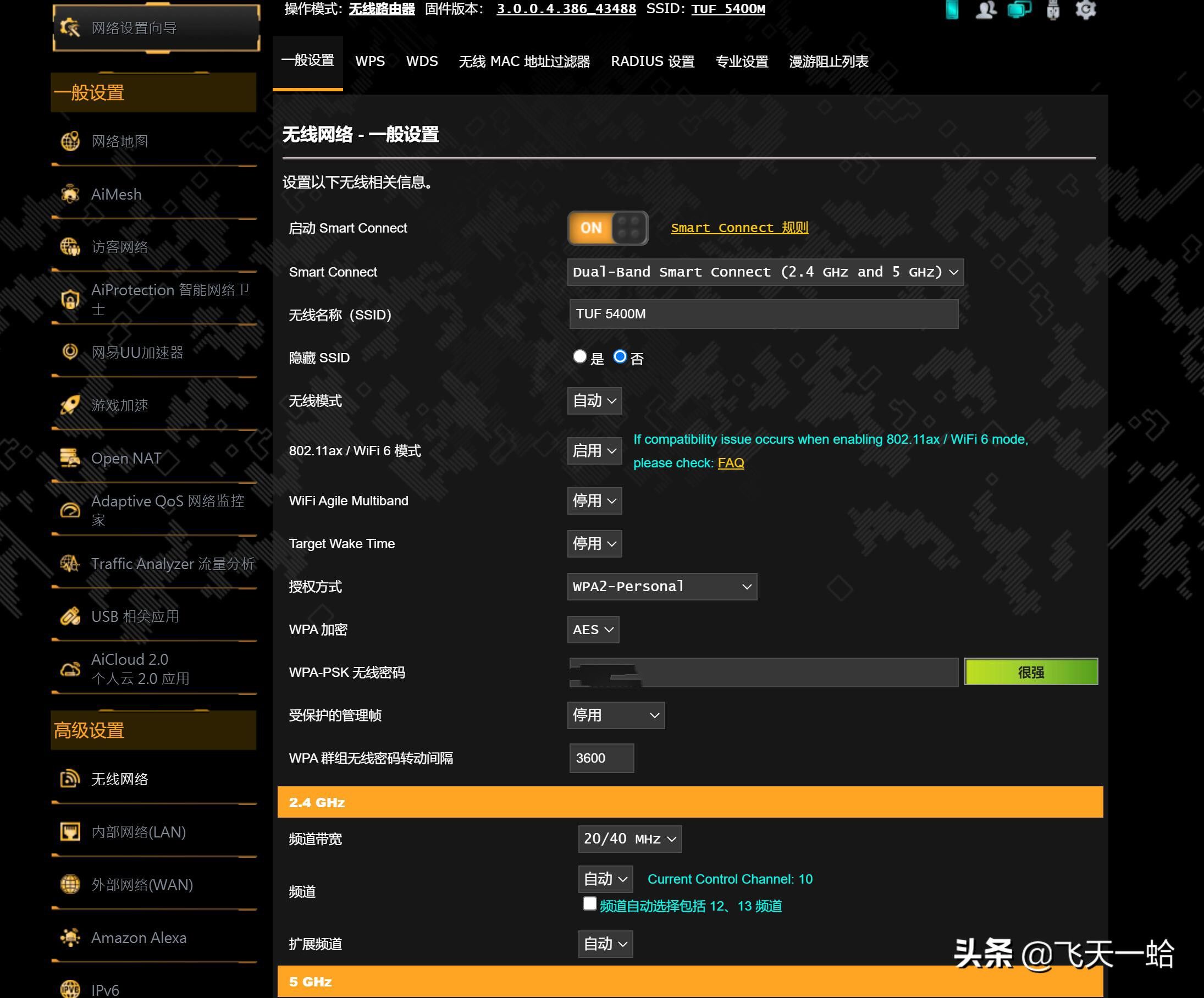Viewport: 1204px width, 998px height.
Task: Open the IPv6 sidebar icon
Action: point(70,989)
